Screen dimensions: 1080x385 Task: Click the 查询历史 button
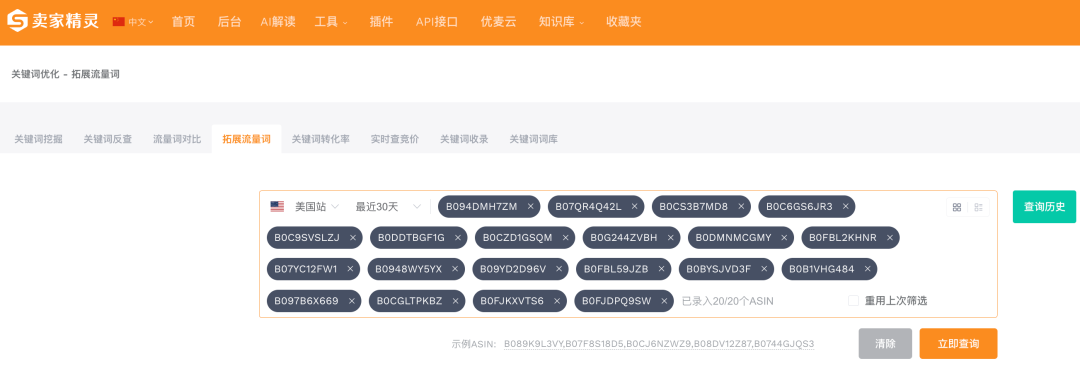point(1044,207)
